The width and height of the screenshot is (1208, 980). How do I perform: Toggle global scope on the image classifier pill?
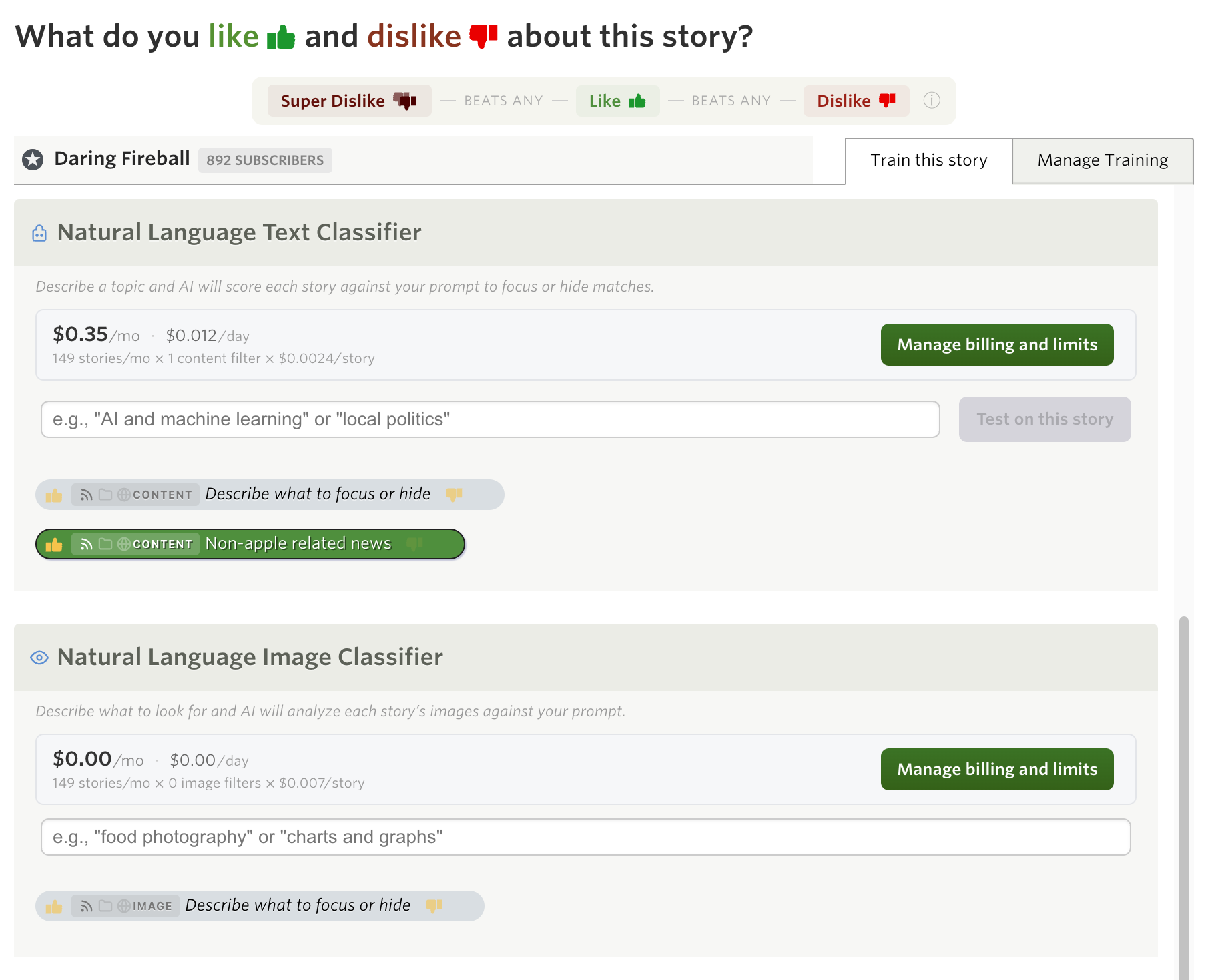(124, 906)
